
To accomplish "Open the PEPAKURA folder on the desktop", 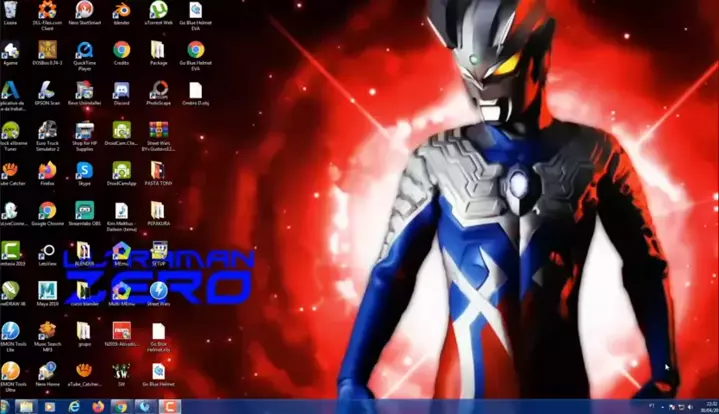I will coord(158,211).
